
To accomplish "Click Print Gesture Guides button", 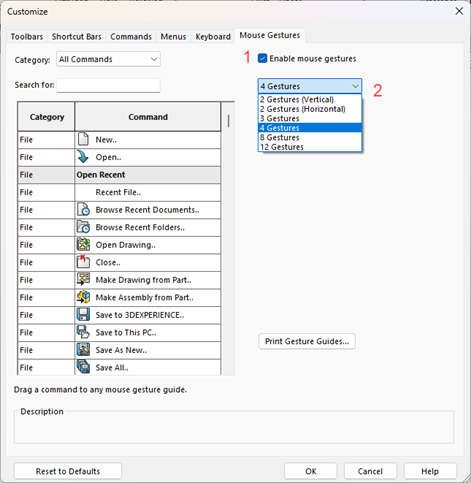I will coord(307,341).
